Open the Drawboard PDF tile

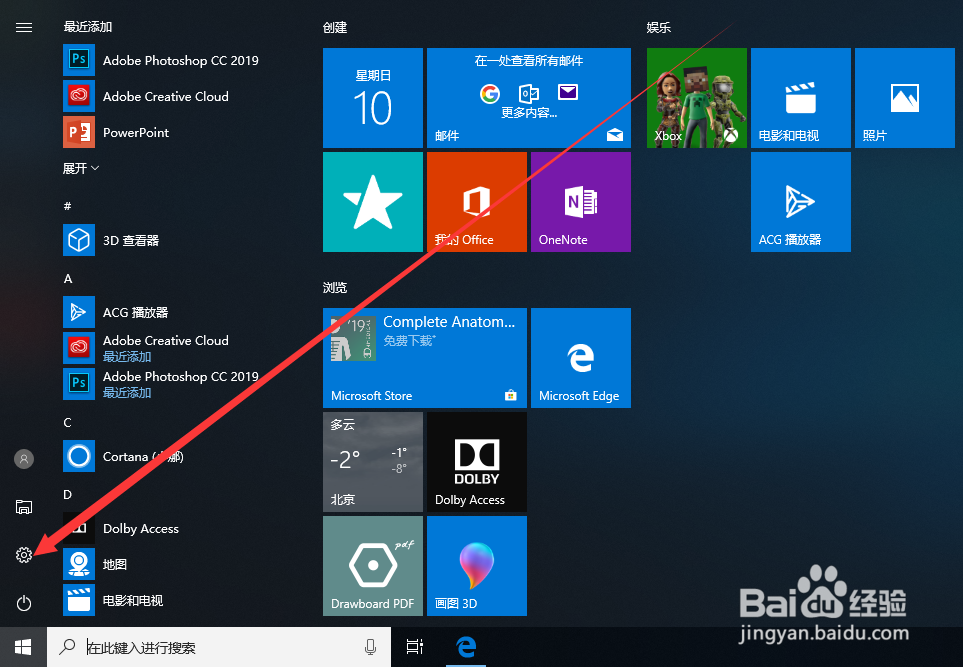pos(373,566)
